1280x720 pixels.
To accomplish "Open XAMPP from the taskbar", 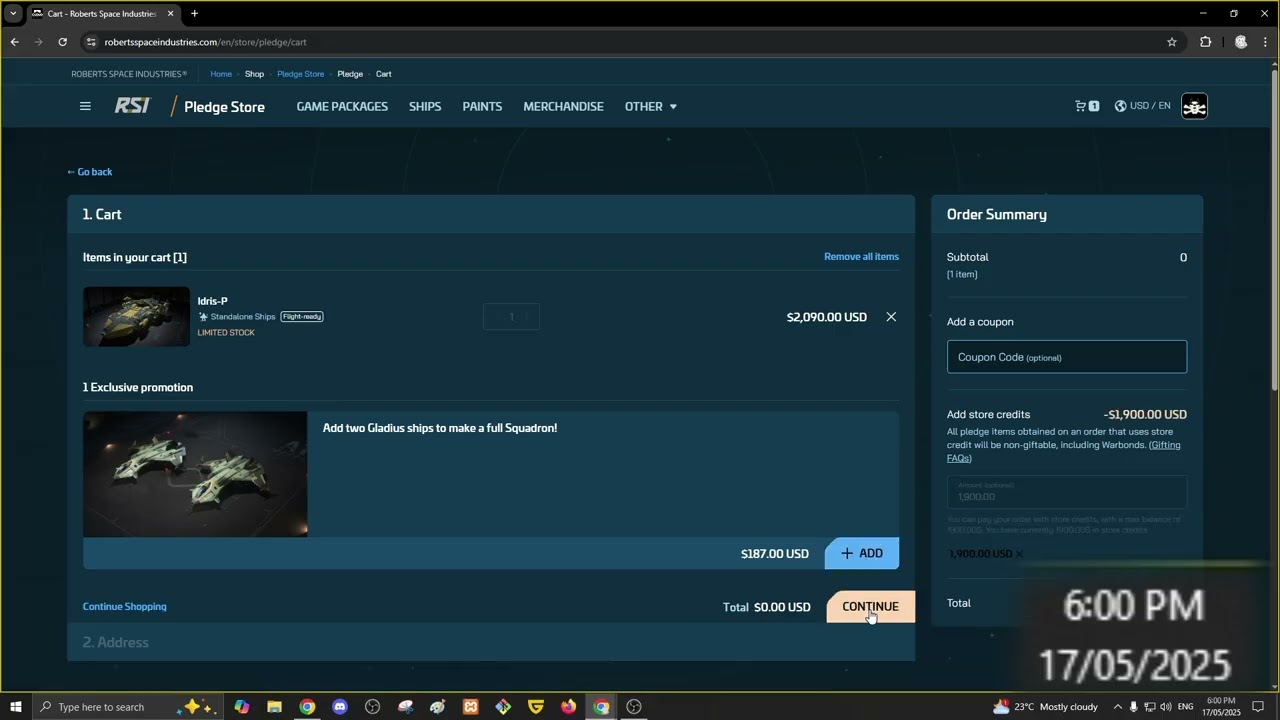I will (470, 707).
